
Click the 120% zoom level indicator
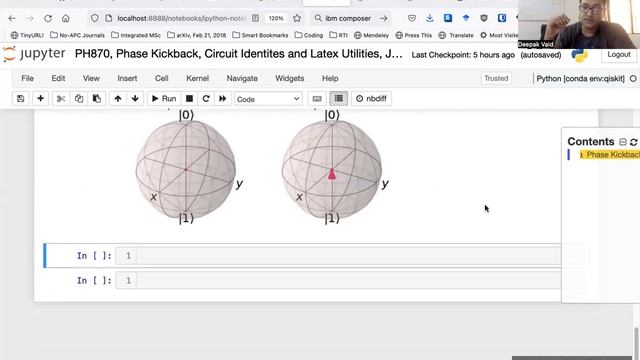tap(276, 18)
